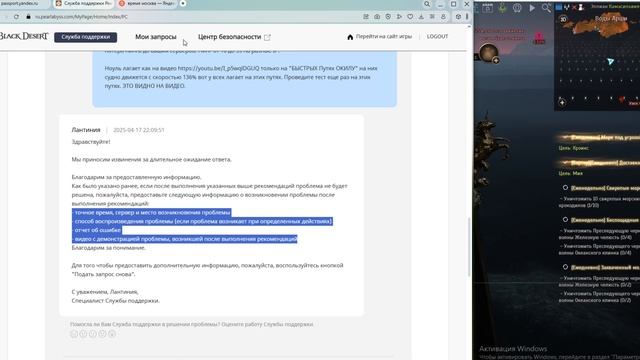Toggle the circle of the Захваченный quest
This screenshot has height=360, width=640.
[x=565, y=267]
